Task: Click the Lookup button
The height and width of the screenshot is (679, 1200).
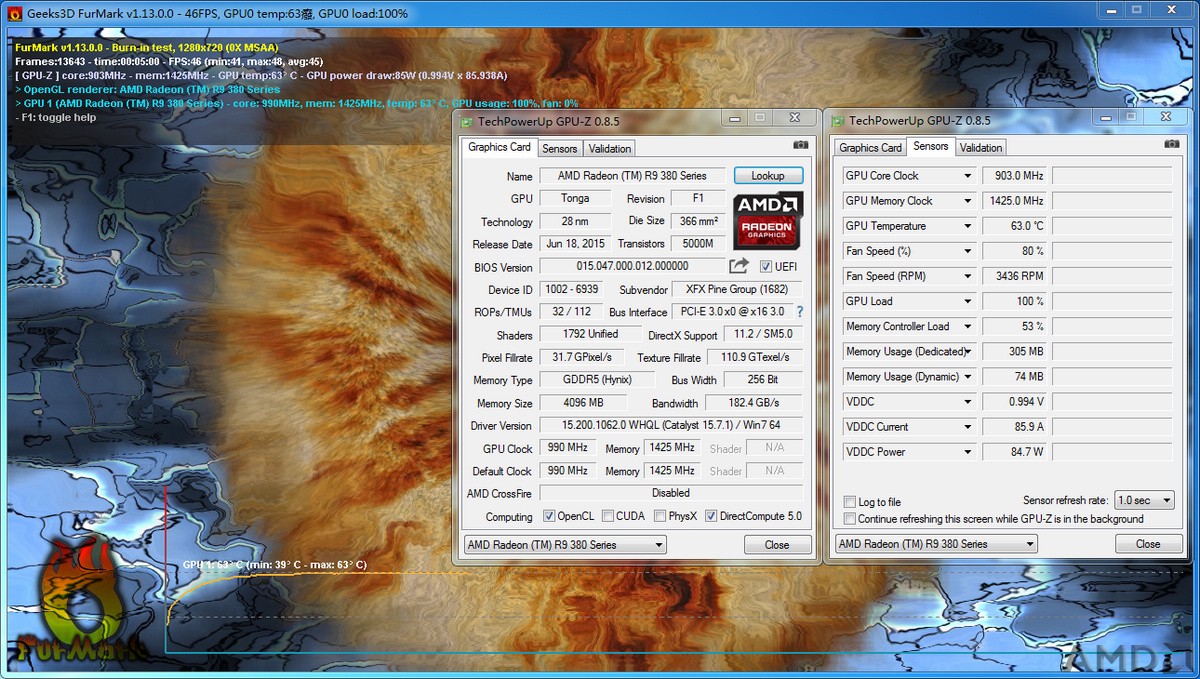Action: [768, 175]
